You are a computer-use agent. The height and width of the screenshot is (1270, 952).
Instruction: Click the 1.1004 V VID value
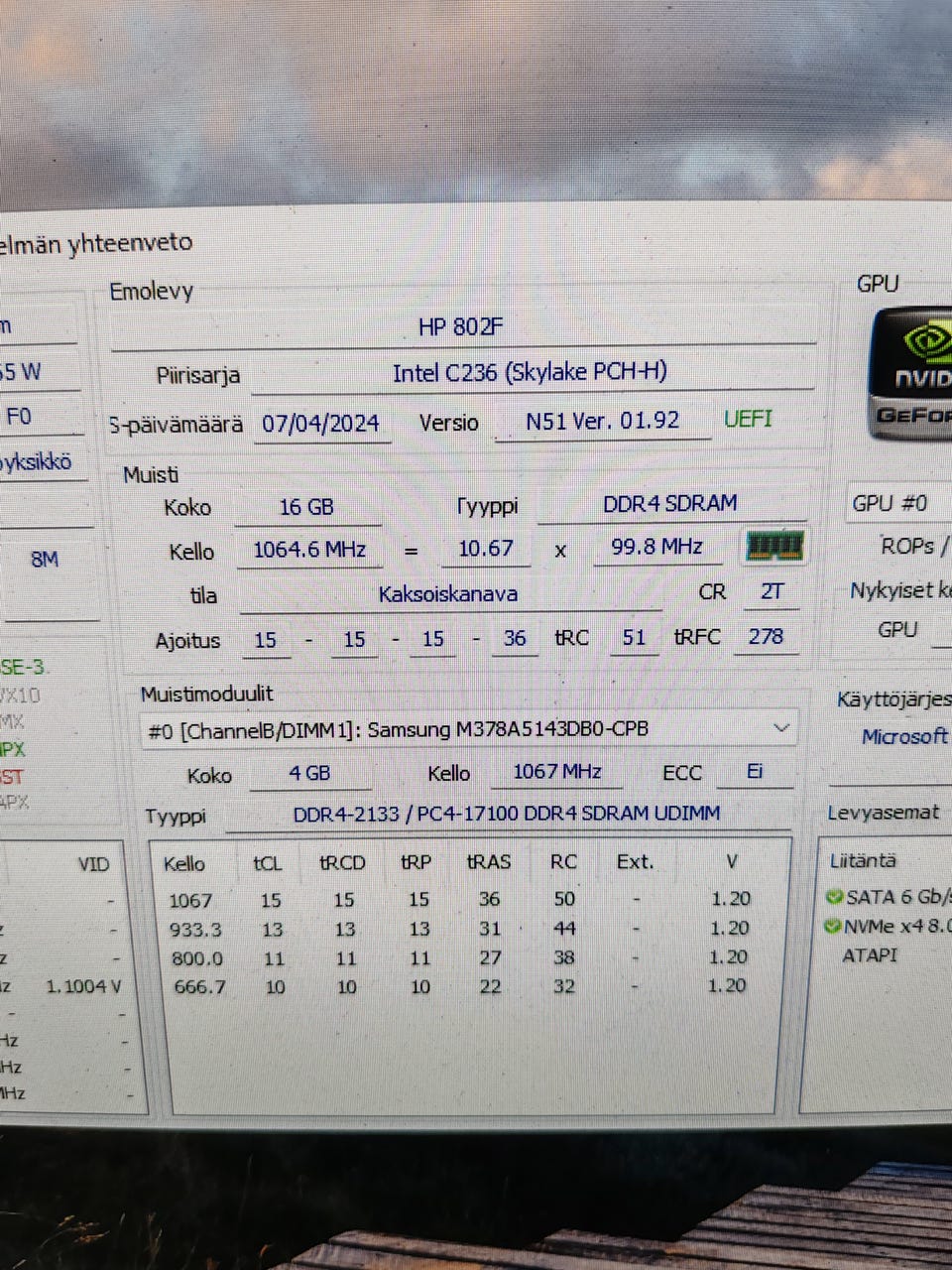84,987
